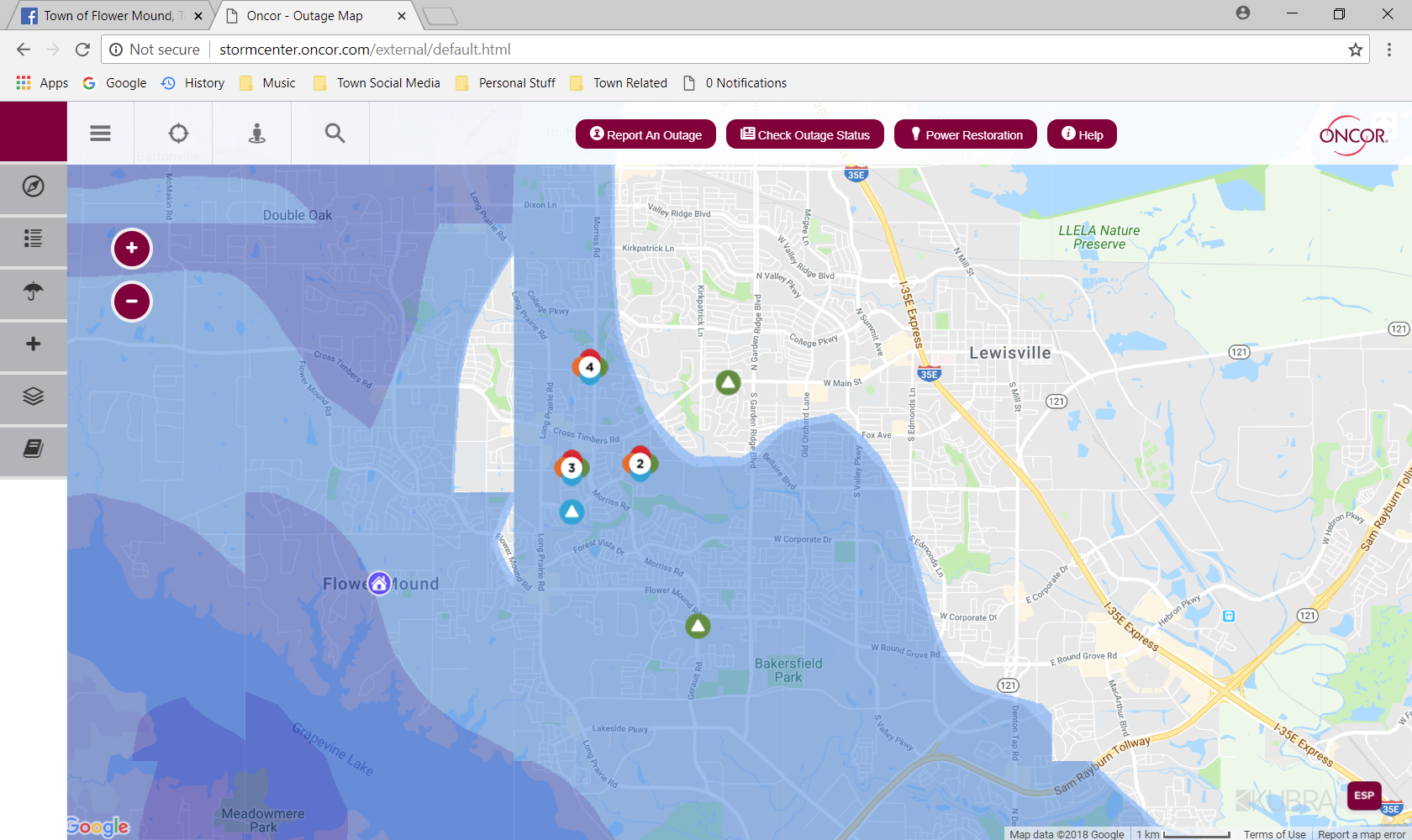Expand the Town Social Media bookmarks folder
Screen dimensions: 1412x840
pos(377,83)
